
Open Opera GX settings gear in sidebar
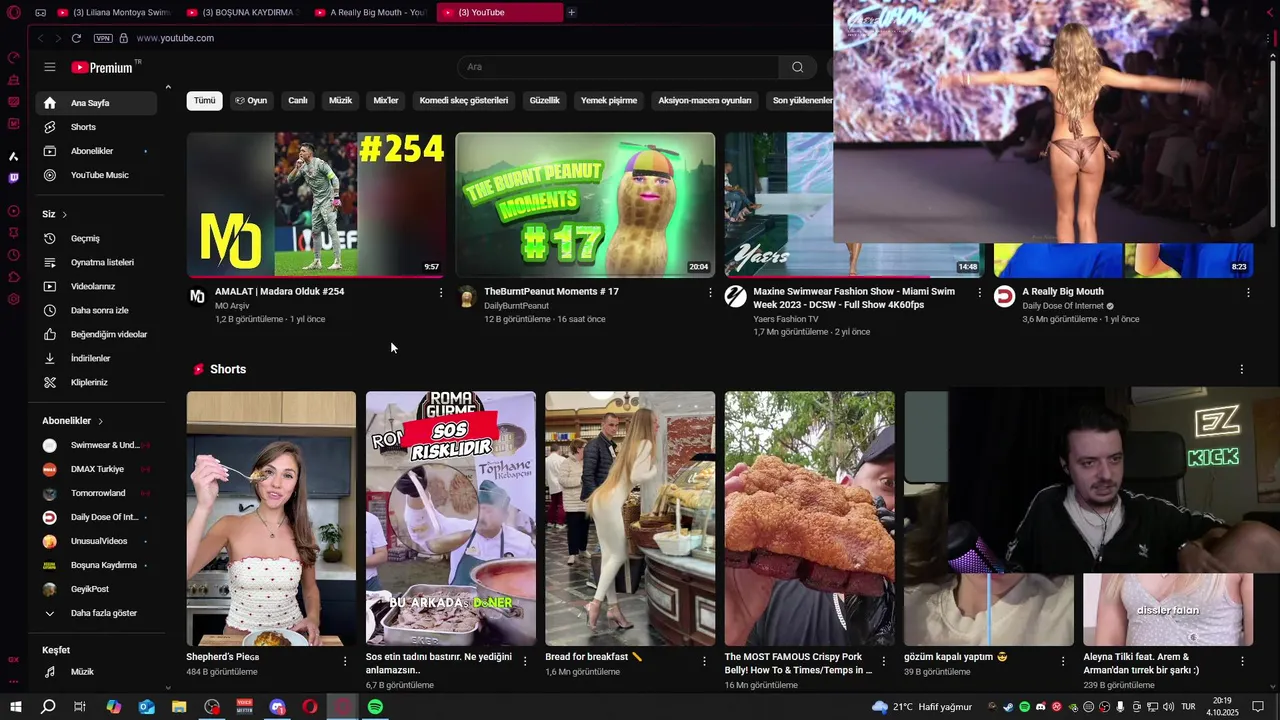(x=14, y=299)
